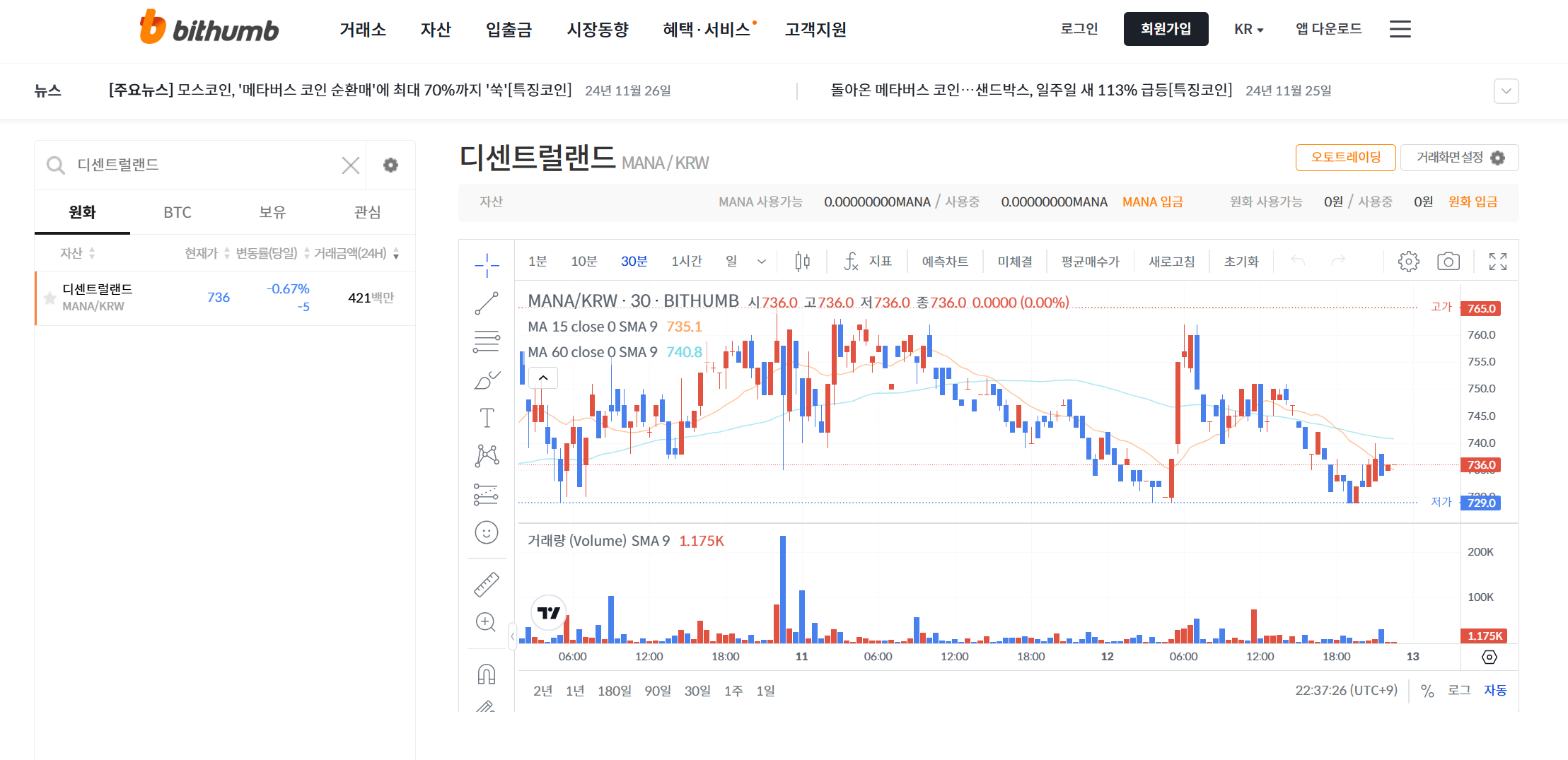Click the search magnifier icon
This screenshot has height=760, width=1568.
55,165
